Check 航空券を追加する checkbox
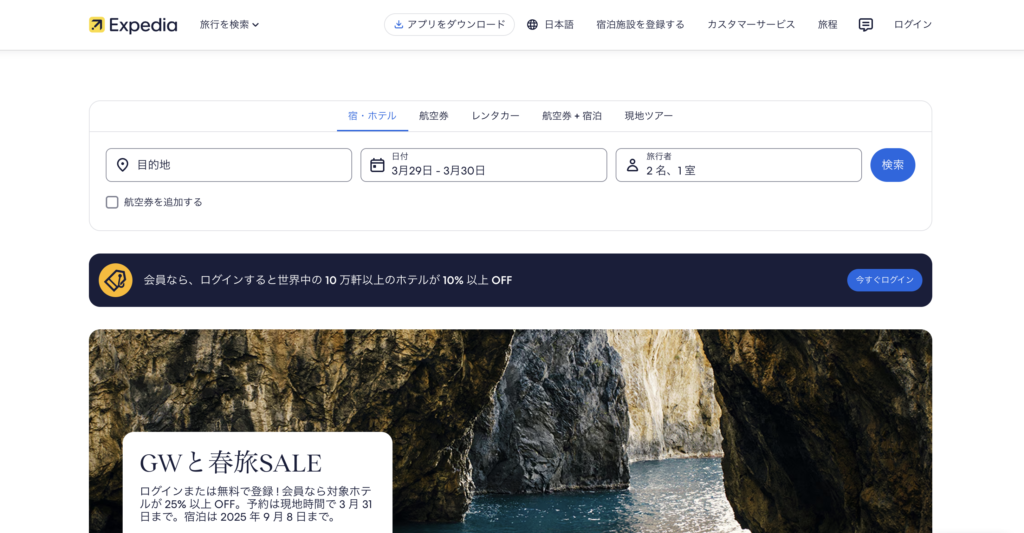Image resolution: width=1024 pixels, height=533 pixels. (112, 202)
